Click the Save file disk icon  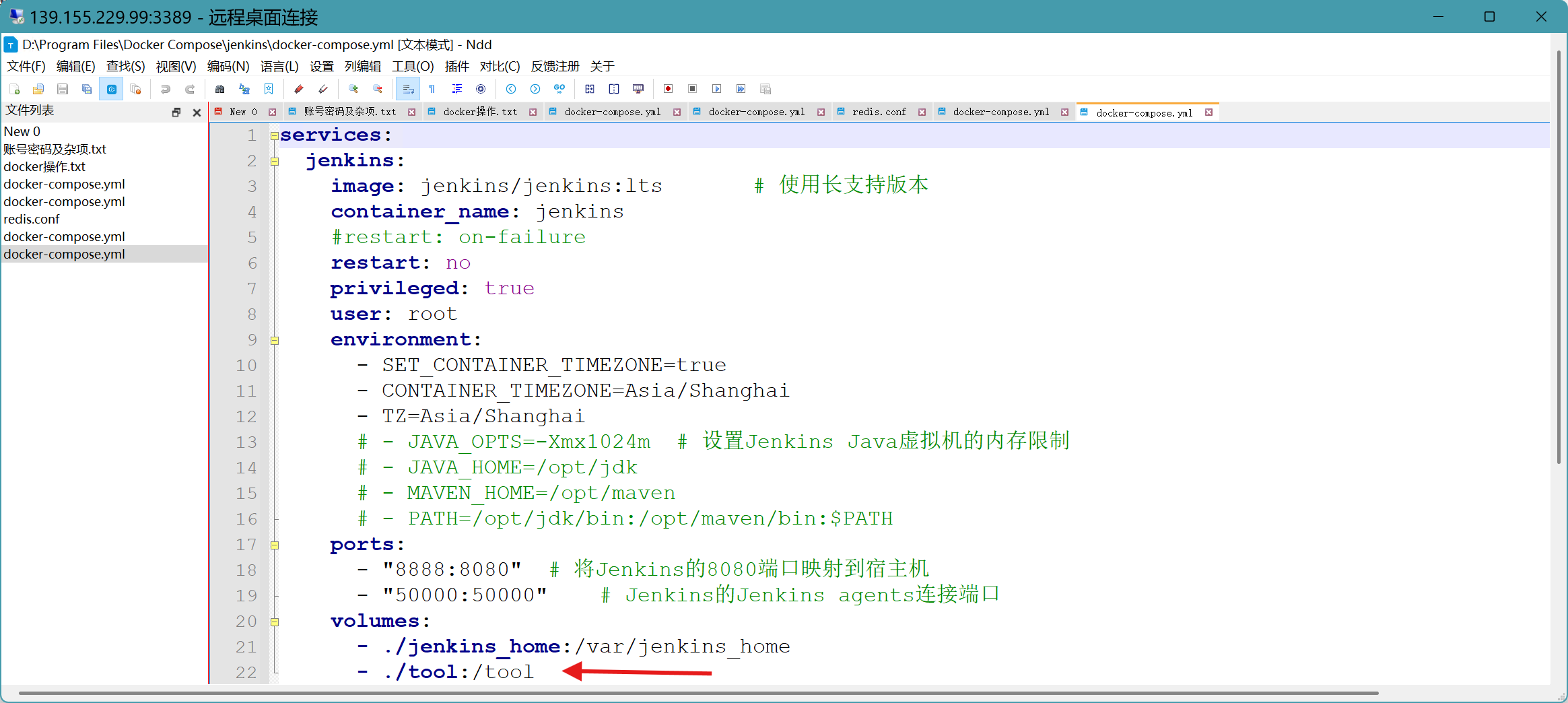[x=63, y=89]
